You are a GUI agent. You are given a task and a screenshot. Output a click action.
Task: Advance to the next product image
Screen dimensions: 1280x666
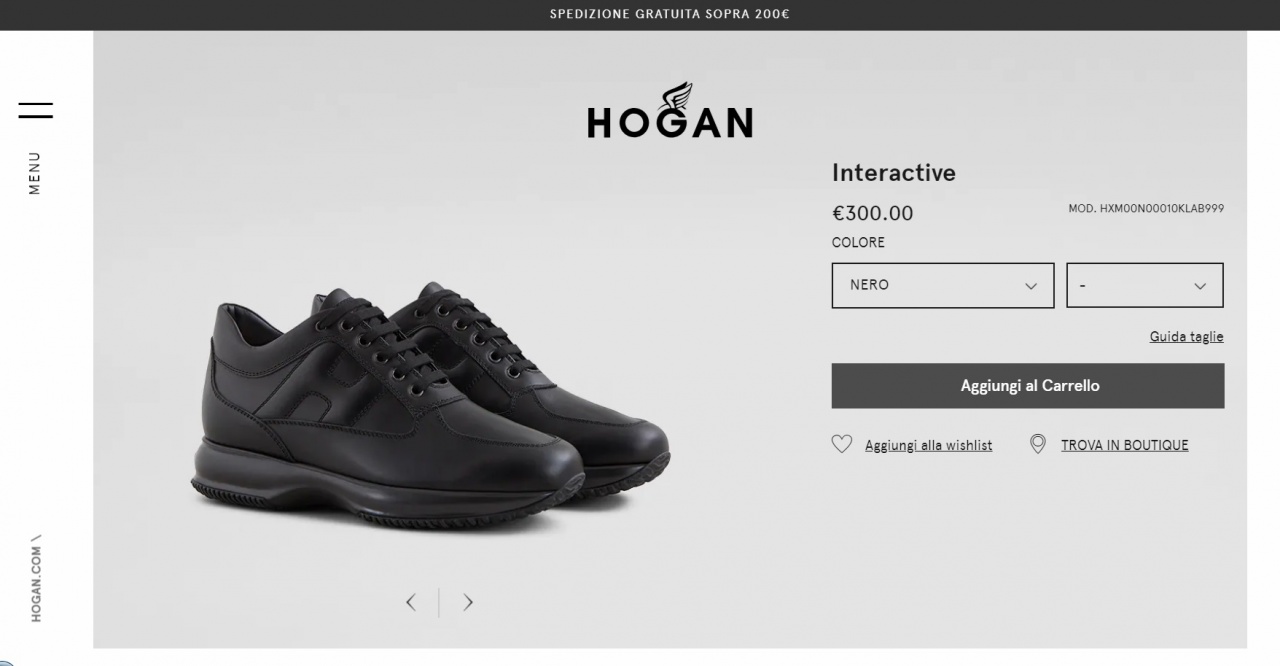pyautogui.click(x=467, y=602)
